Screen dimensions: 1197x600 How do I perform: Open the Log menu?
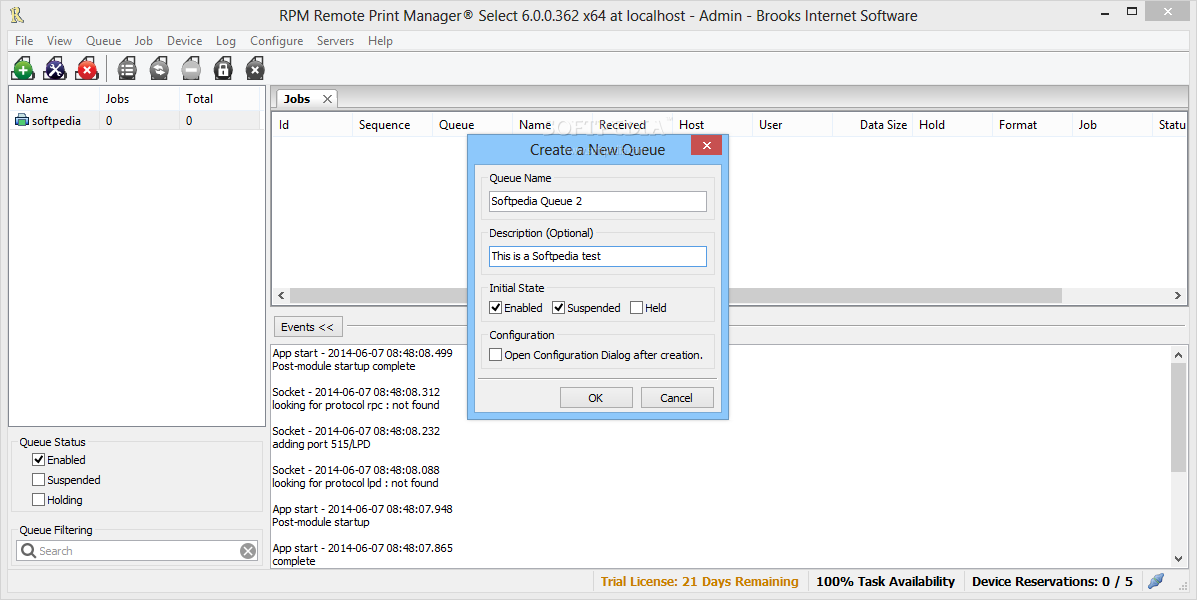tap(226, 40)
